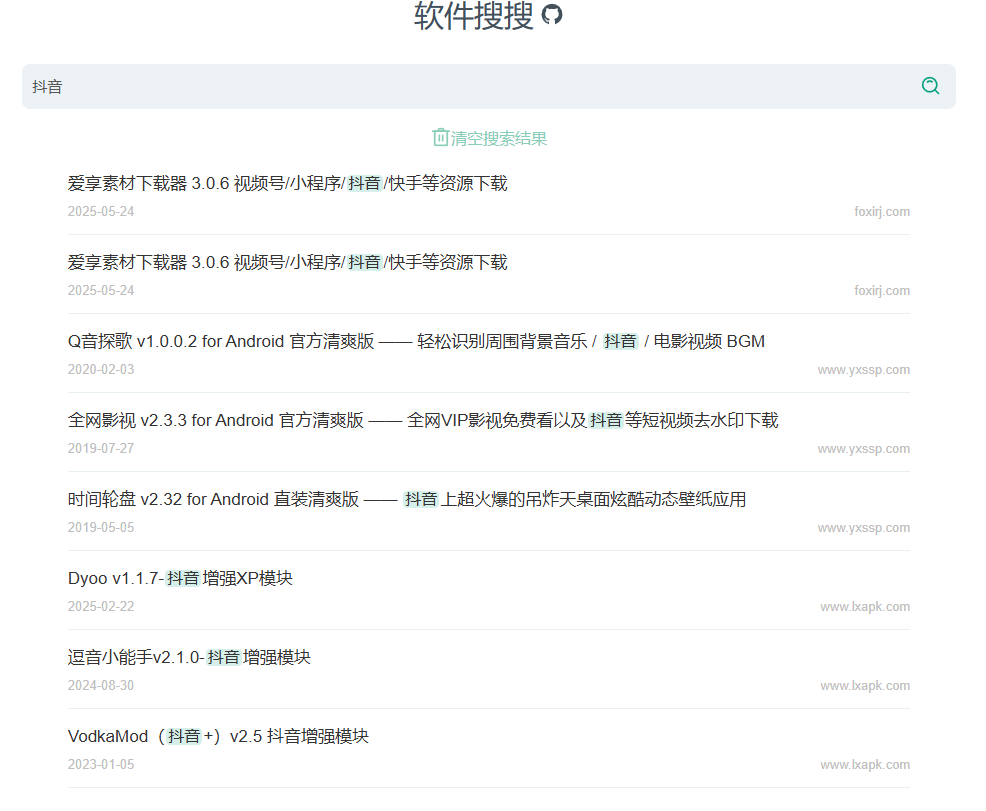Image resolution: width=986 pixels, height=811 pixels.
Task: Click 清空搜索结果 to clear results
Action: (x=499, y=138)
